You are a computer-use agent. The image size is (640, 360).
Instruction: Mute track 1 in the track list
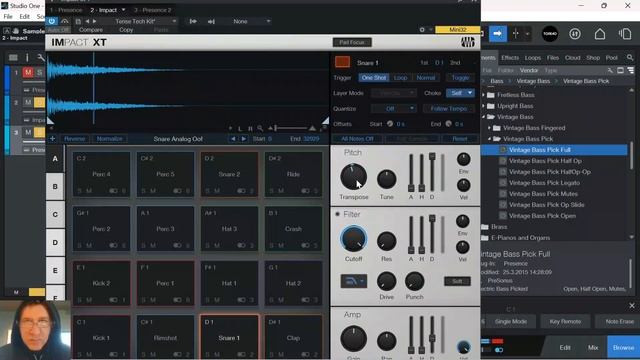point(28,73)
